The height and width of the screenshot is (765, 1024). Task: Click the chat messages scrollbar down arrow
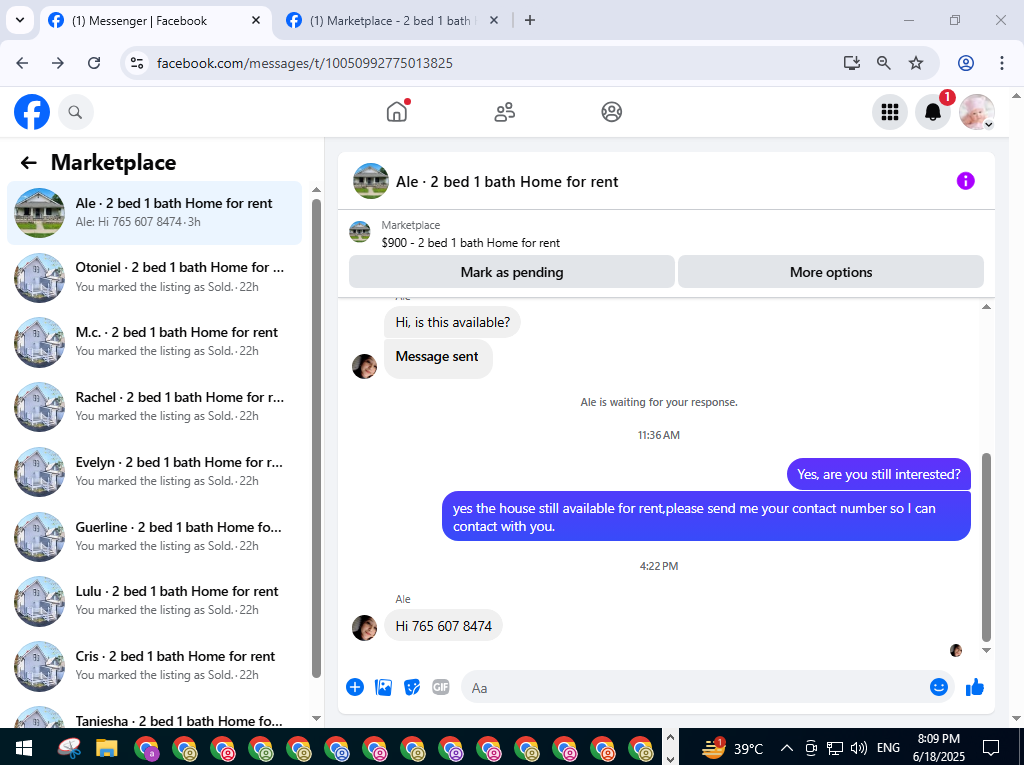986,650
